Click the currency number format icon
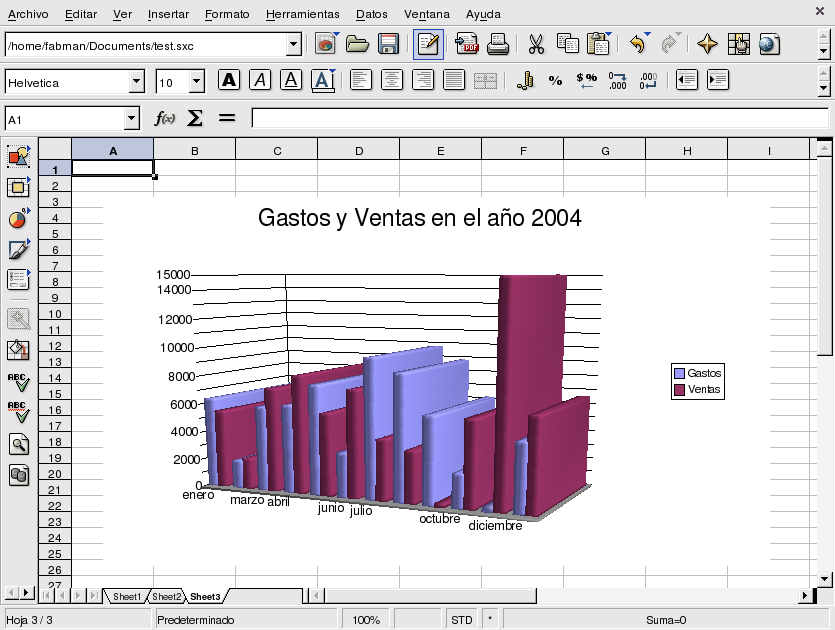Viewport: 835px width, 630px height. 525,80
